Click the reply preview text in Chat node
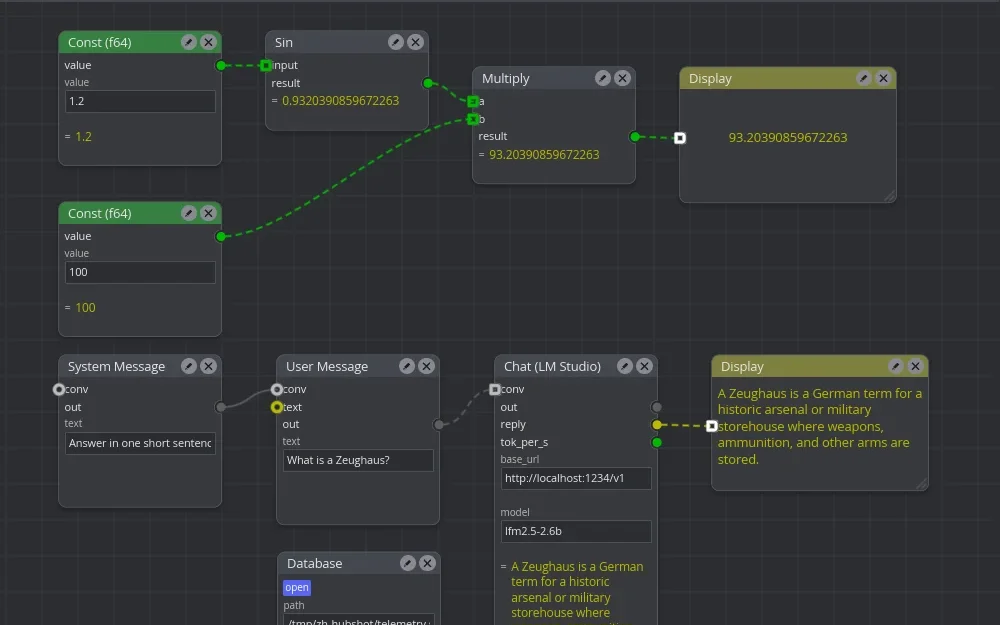The width and height of the screenshot is (1000, 625). (x=577, y=592)
